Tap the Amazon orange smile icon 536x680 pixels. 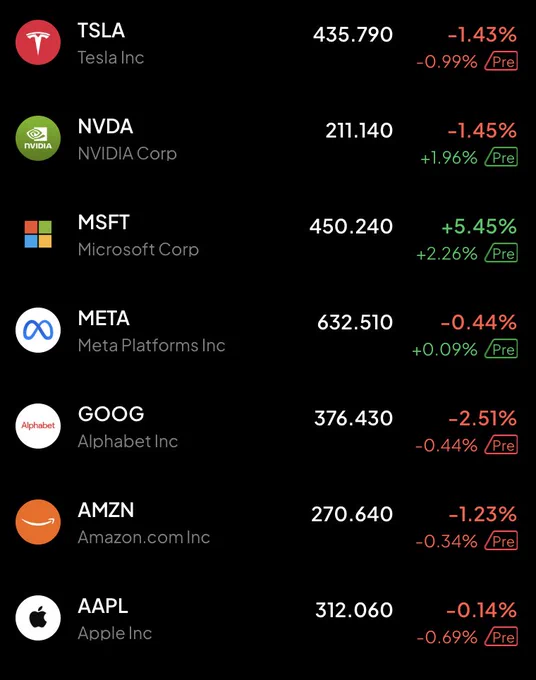[x=38, y=522]
